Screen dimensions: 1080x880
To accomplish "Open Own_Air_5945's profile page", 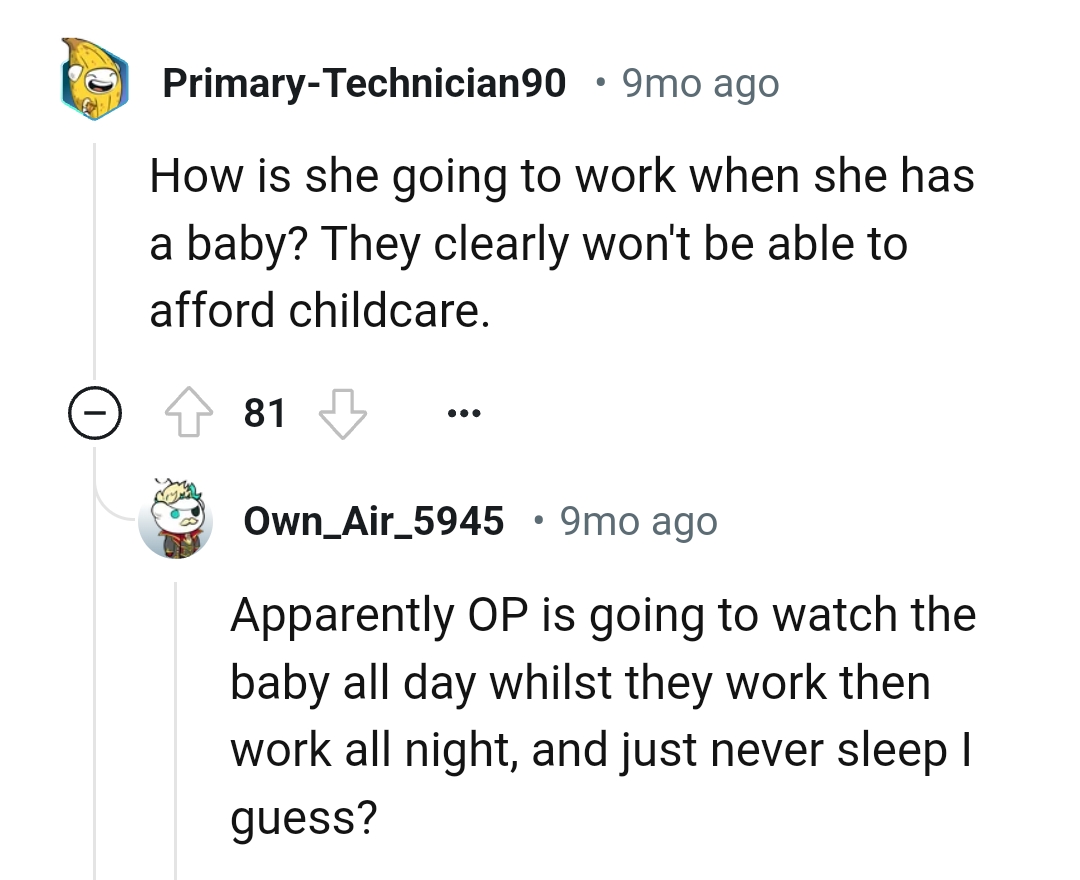I will point(373,521).
